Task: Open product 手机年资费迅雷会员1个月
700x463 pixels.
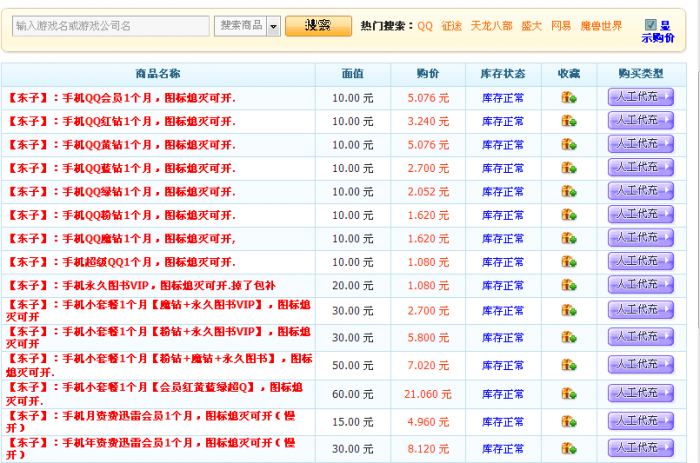Action: [x=151, y=449]
